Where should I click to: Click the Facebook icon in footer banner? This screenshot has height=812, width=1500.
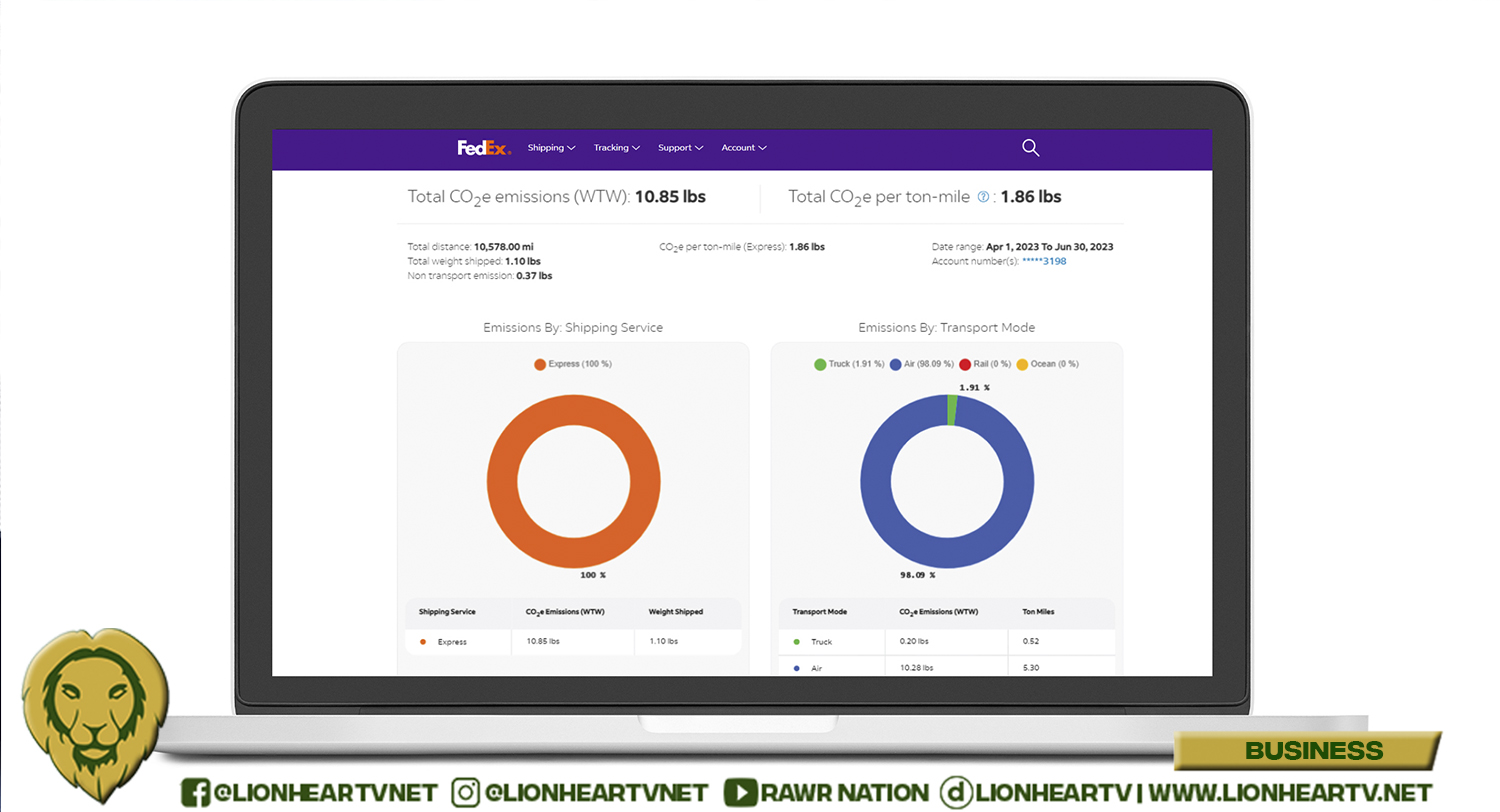pos(196,793)
